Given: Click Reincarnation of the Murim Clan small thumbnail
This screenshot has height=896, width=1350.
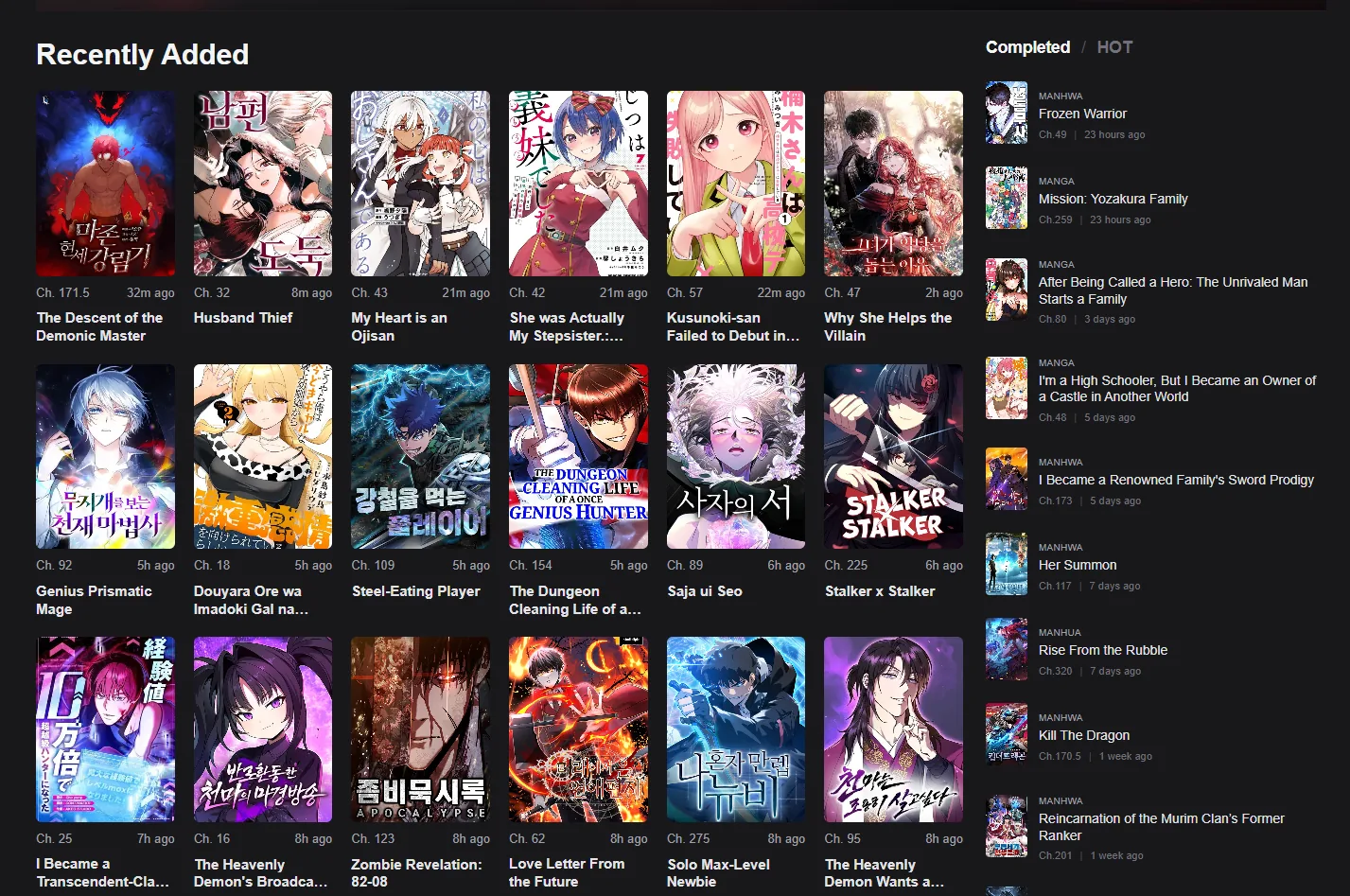Looking at the screenshot, I should click(x=1007, y=826).
